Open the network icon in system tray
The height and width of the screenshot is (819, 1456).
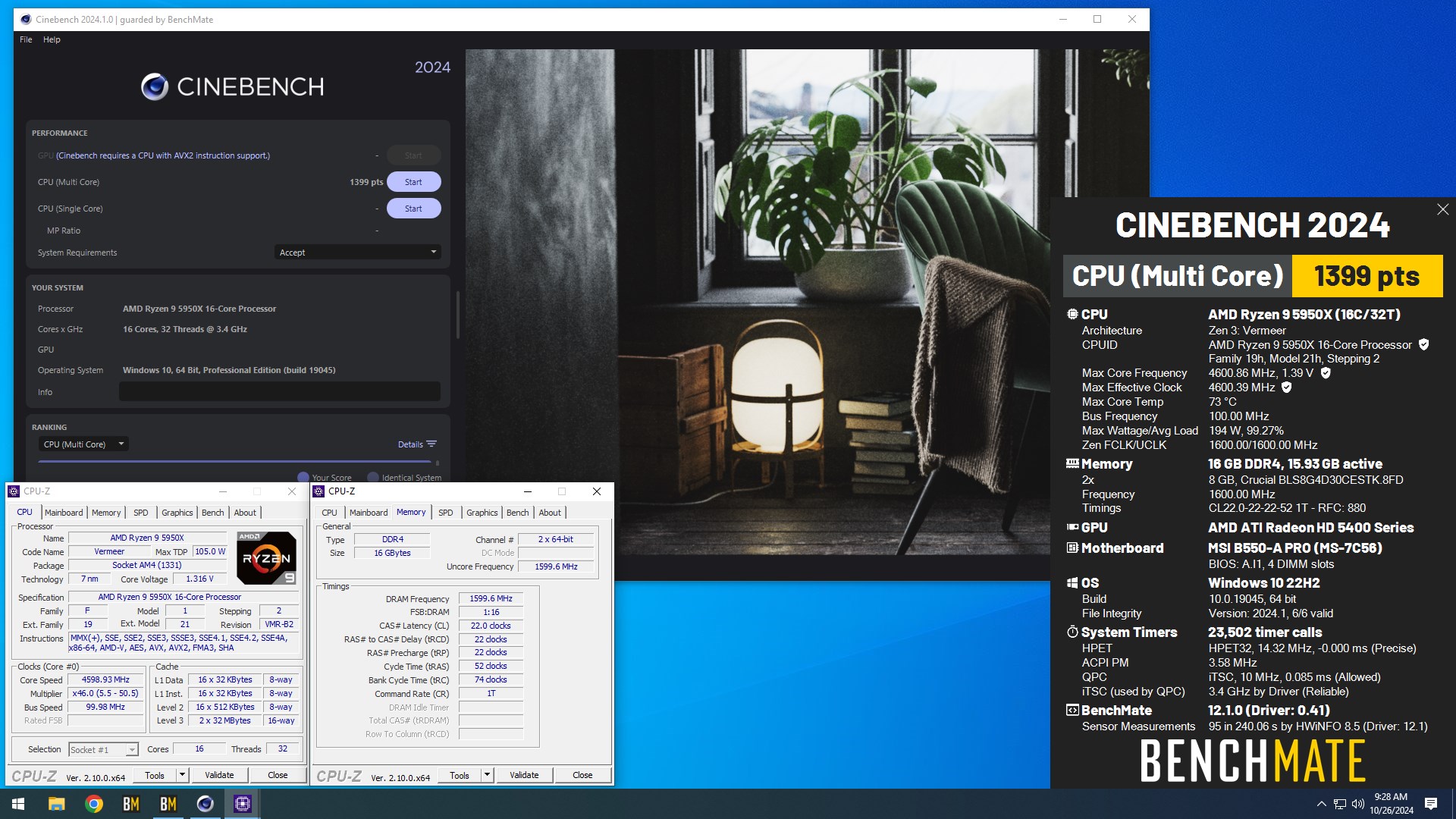[x=1340, y=804]
